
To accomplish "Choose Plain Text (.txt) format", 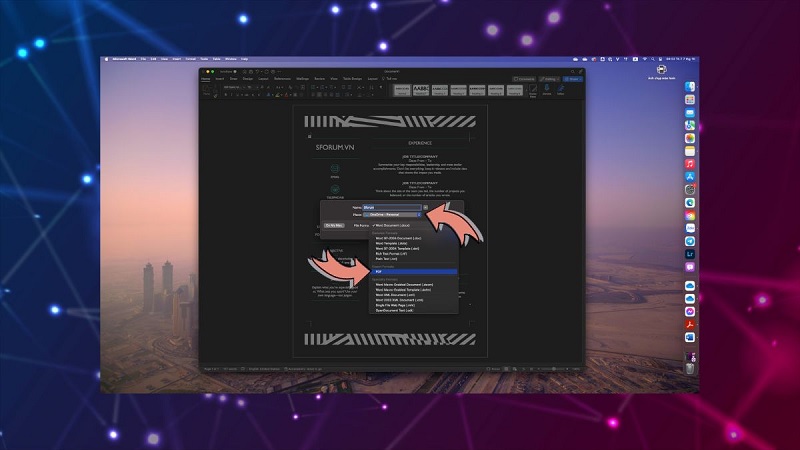I will click(x=386, y=259).
